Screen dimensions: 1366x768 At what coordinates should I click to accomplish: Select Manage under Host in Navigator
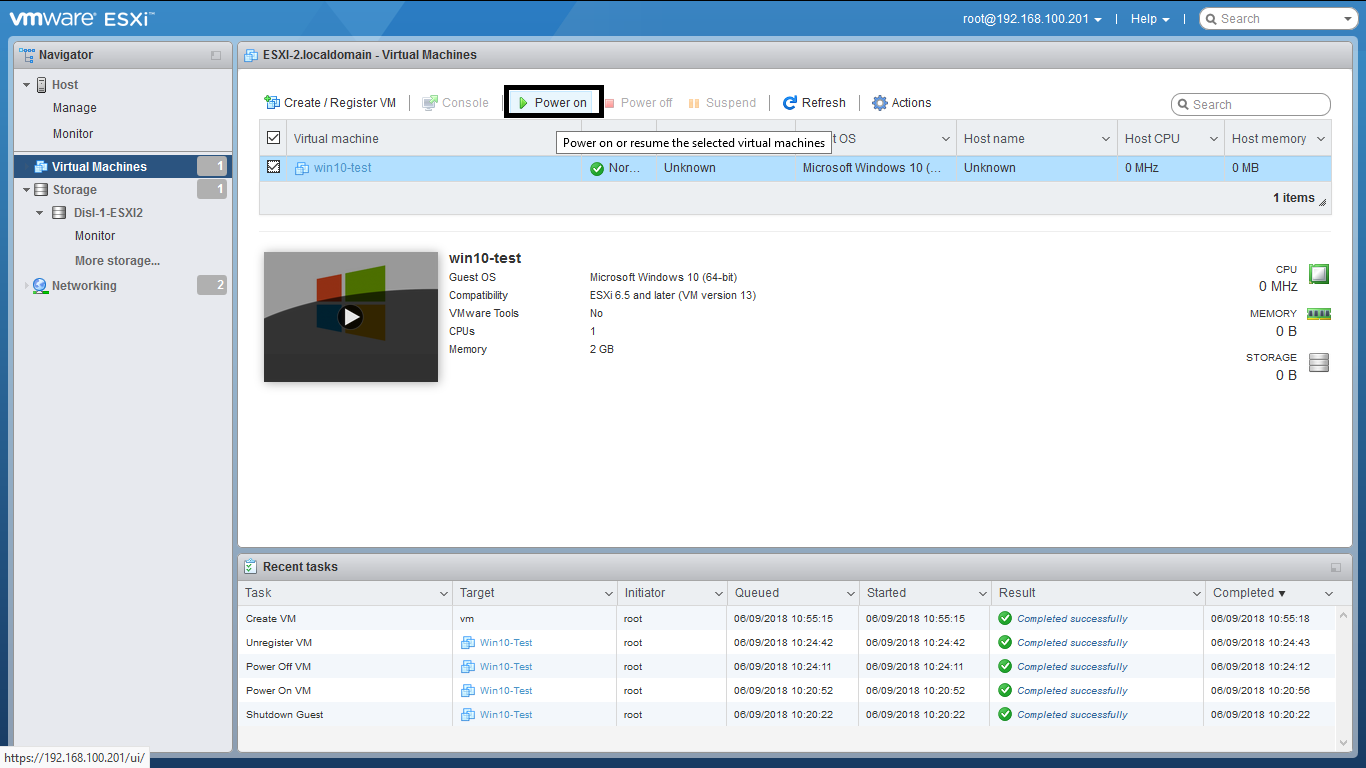(75, 108)
